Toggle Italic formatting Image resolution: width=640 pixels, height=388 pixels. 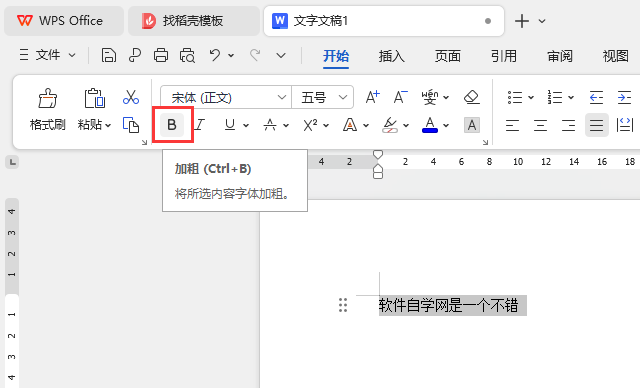[200, 125]
